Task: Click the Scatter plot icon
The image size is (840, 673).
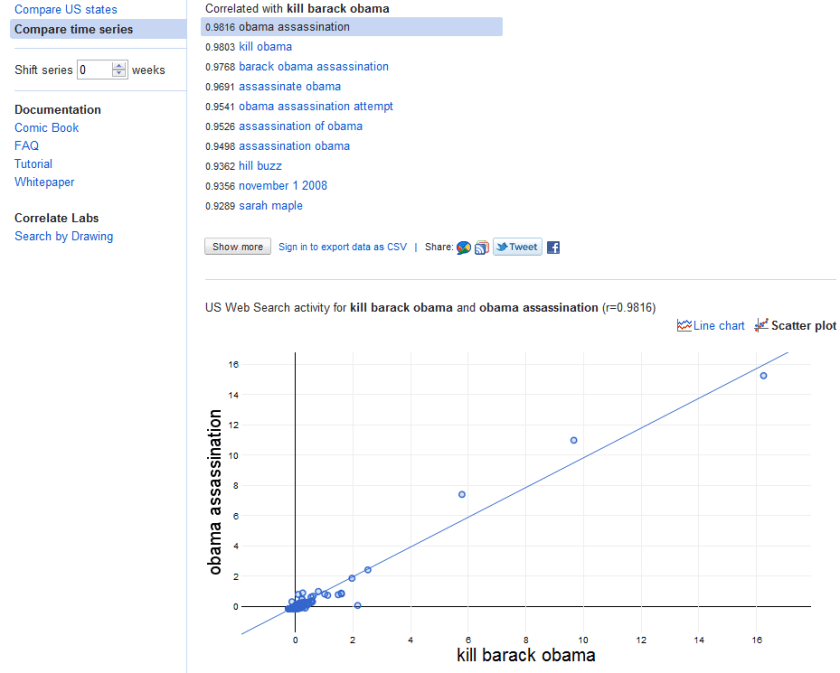Action: tap(762, 326)
